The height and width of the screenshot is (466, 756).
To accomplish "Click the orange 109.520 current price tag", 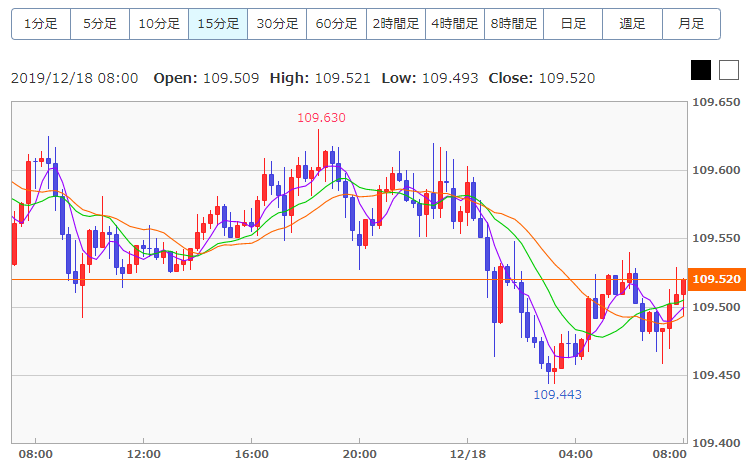I will (x=716, y=279).
